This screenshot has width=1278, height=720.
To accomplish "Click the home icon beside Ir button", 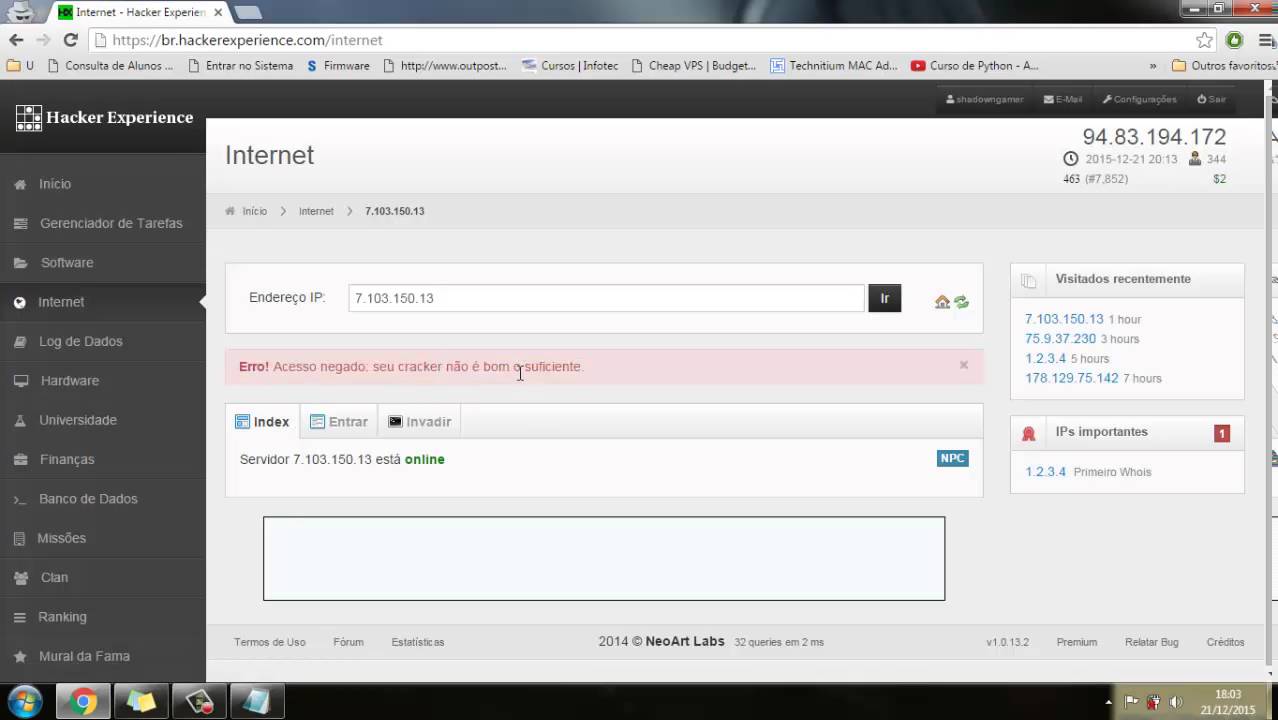I will [x=942, y=302].
